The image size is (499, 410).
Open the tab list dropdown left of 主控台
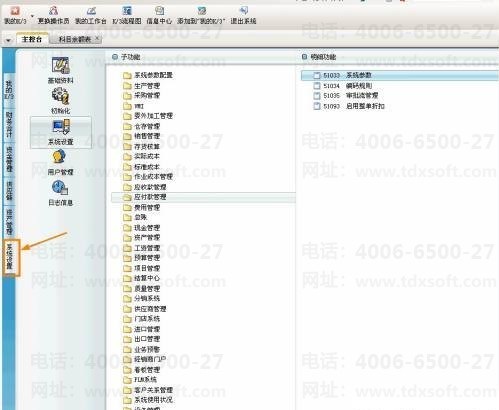[x=8, y=40]
